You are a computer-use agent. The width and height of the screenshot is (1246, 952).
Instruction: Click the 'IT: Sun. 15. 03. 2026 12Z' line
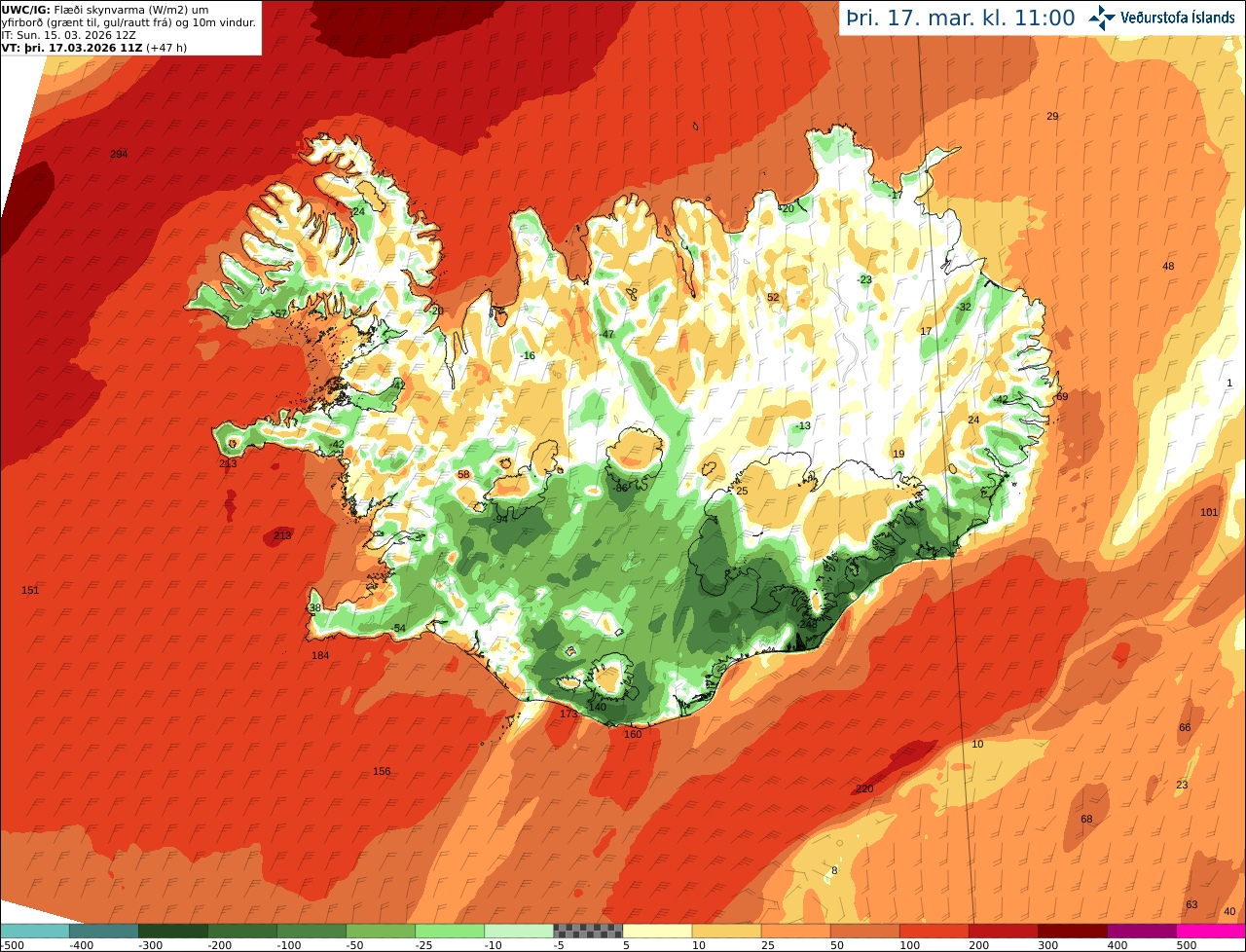pyautogui.click(x=68, y=34)
